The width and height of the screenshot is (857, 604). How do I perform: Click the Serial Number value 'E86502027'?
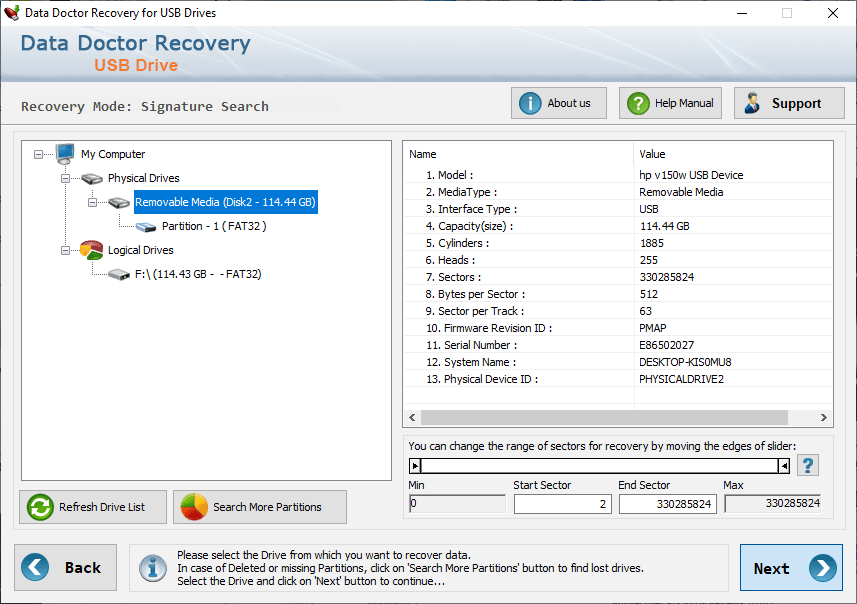666,345
